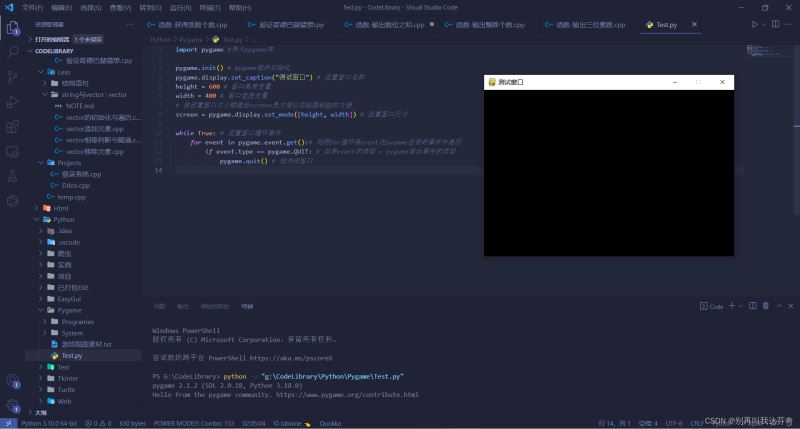Viewport: 800px width, 429px height.
Task: Open the Extensions view
Action: click(x=12, y=126)
